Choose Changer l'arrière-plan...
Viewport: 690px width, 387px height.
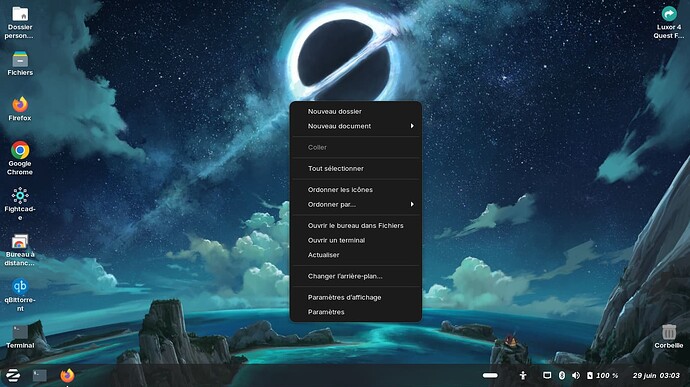click(x=356, y=276)
